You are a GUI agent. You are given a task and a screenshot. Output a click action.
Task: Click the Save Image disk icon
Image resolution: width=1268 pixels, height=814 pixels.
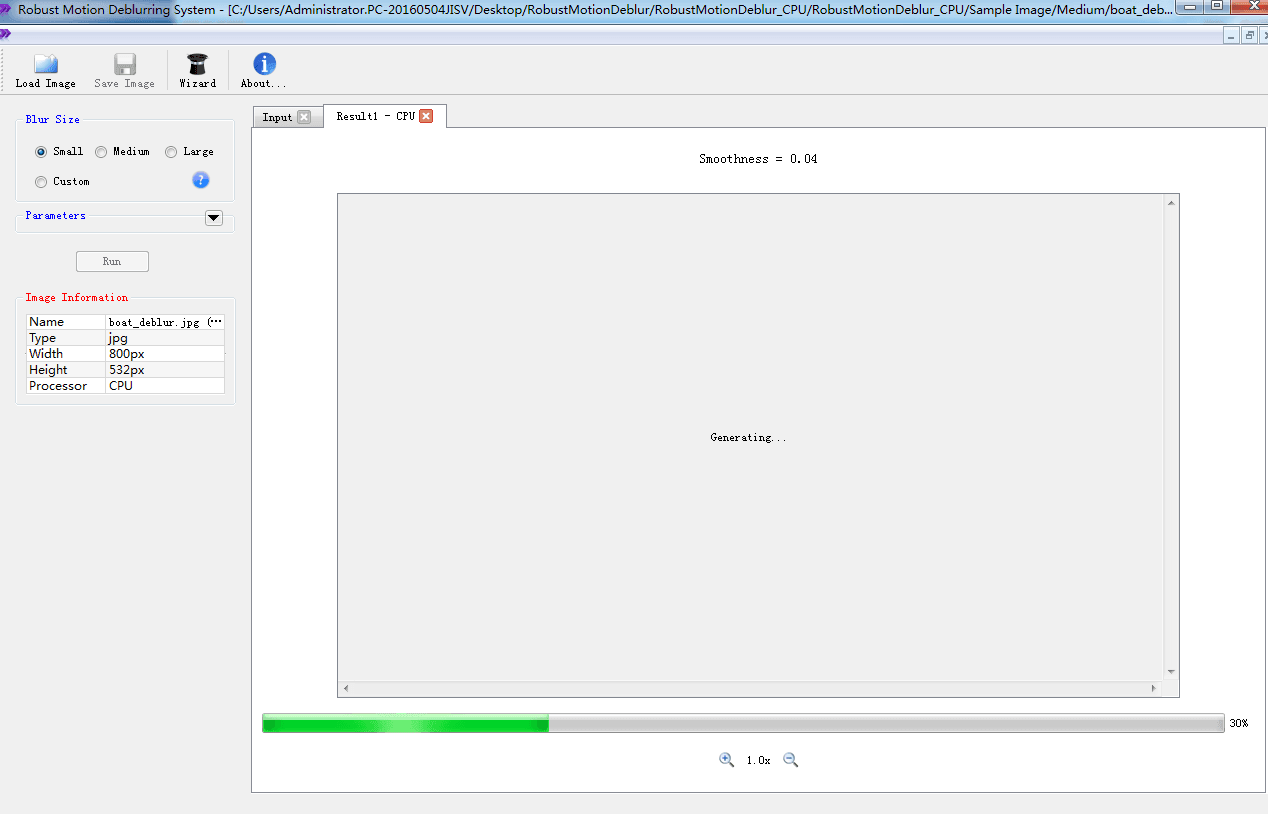click(x=124, y=65)
